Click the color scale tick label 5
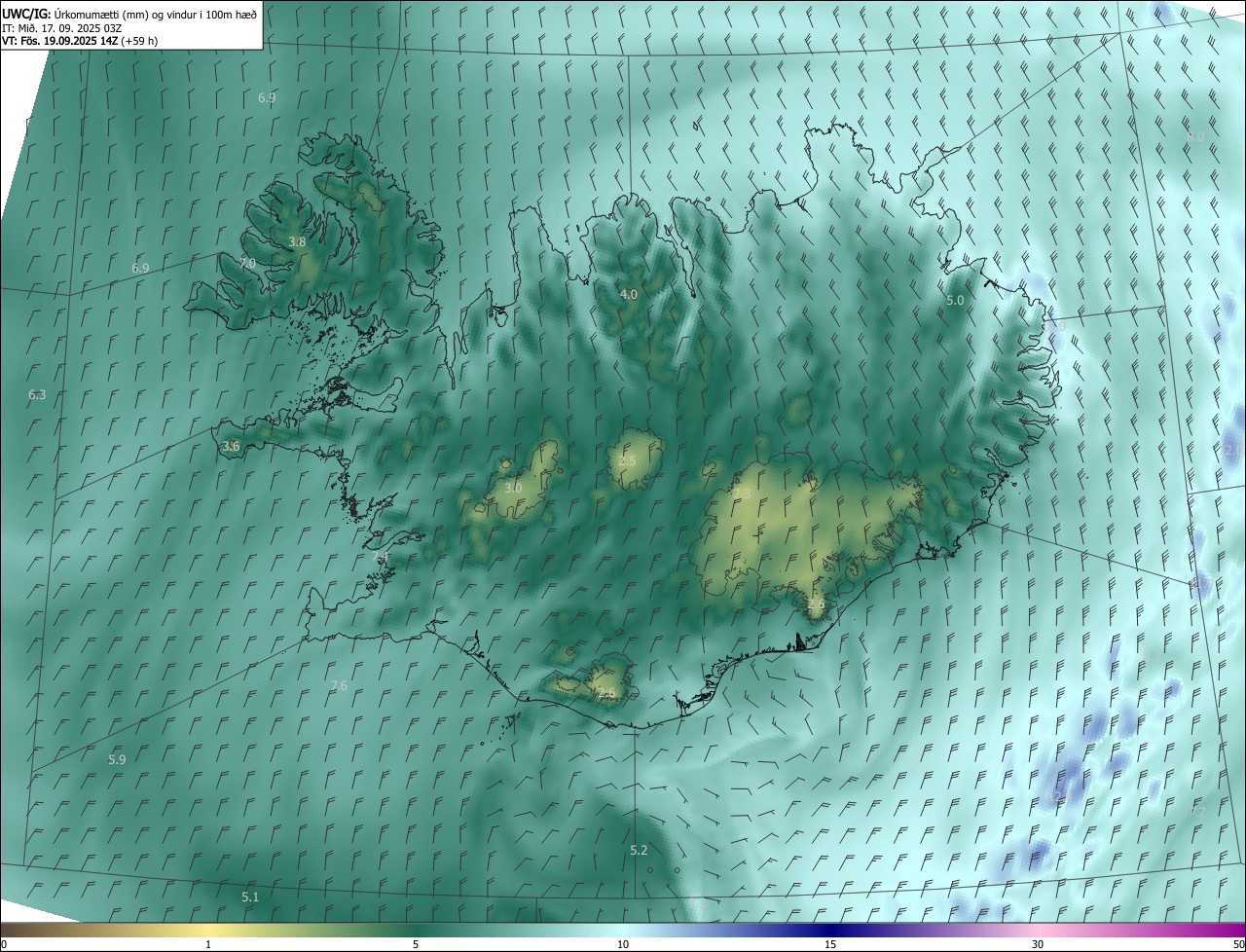The width and height of the screenshot is (1246, 952). pos(416,944)
